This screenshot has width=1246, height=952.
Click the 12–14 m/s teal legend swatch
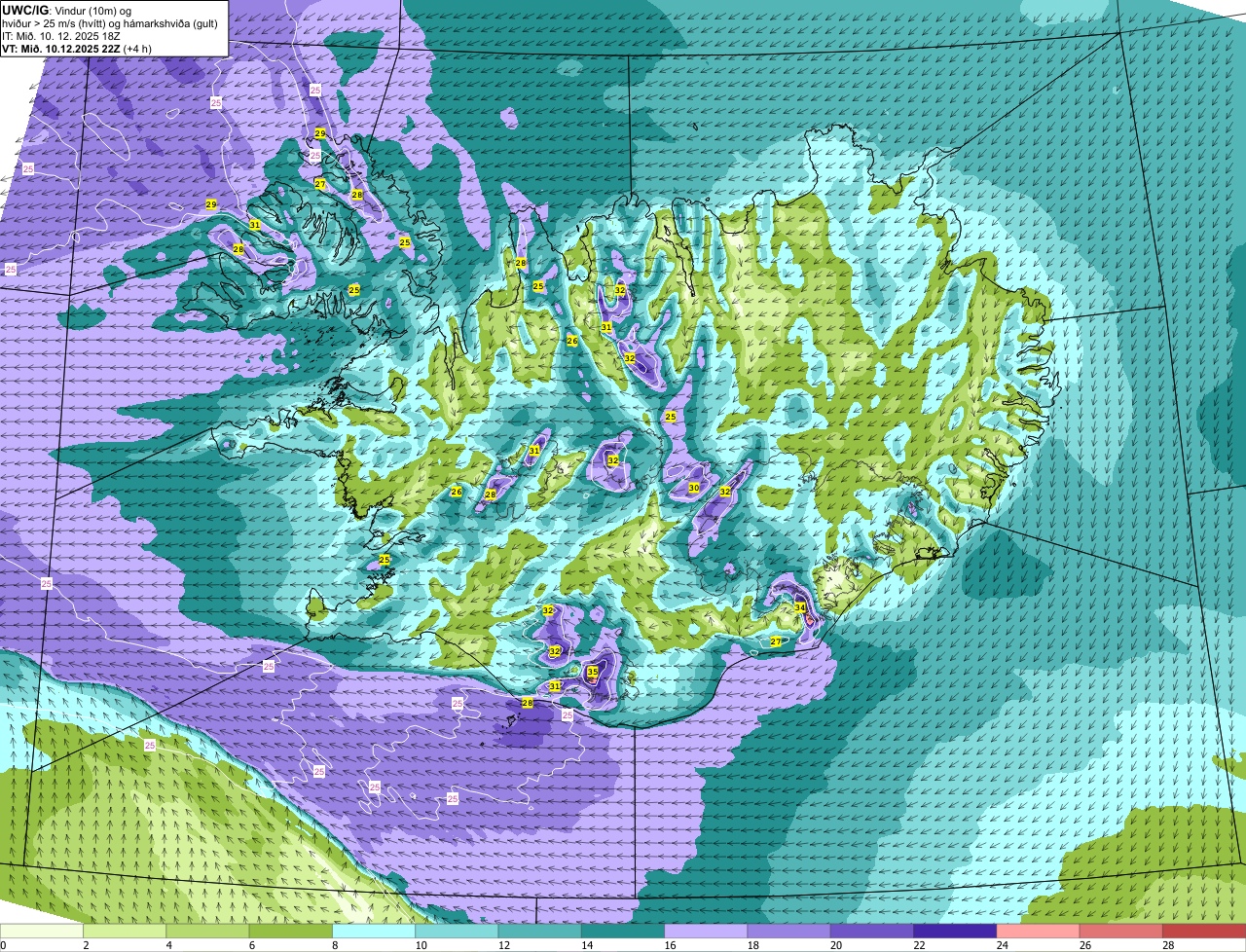[x=540, y=931]
